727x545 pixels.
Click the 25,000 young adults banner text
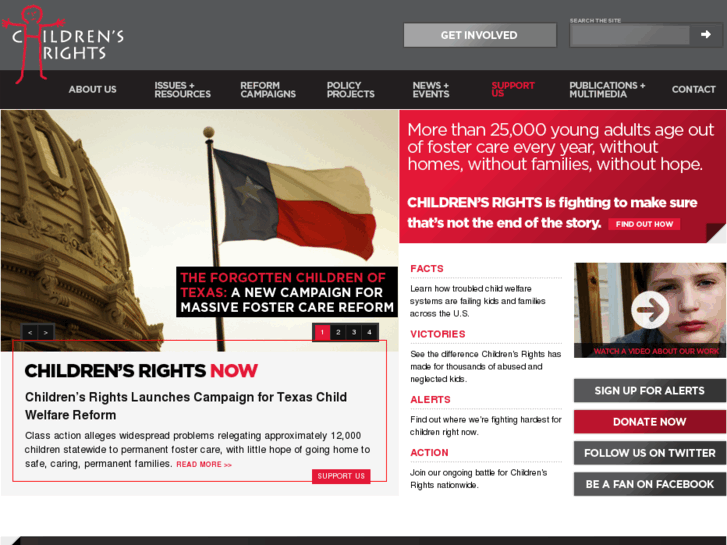[561, 147]
